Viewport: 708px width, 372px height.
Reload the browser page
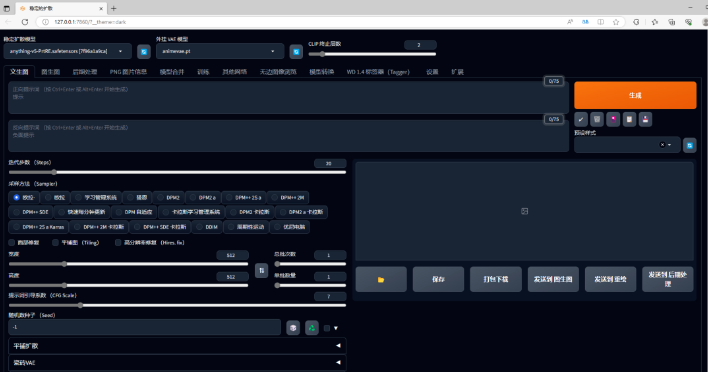[x=25, y=22]
